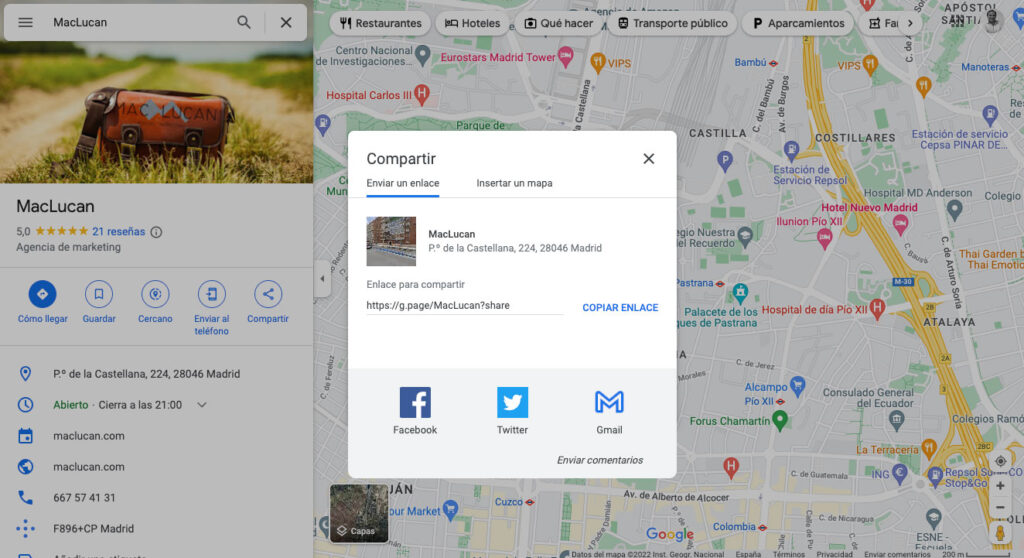
Task: Filter by Restaurantes chip
Action: [380, 24]
